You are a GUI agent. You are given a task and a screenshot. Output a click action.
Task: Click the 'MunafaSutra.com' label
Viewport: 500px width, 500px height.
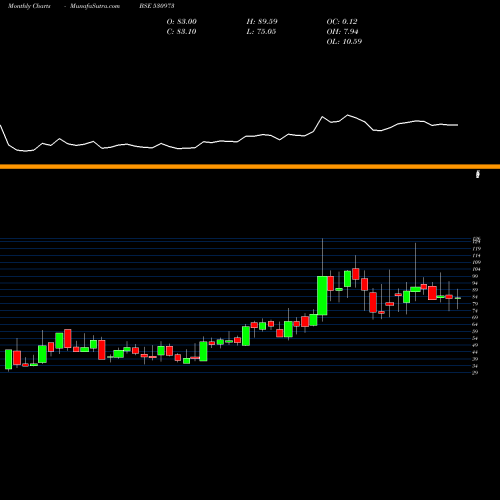[95, 6]
